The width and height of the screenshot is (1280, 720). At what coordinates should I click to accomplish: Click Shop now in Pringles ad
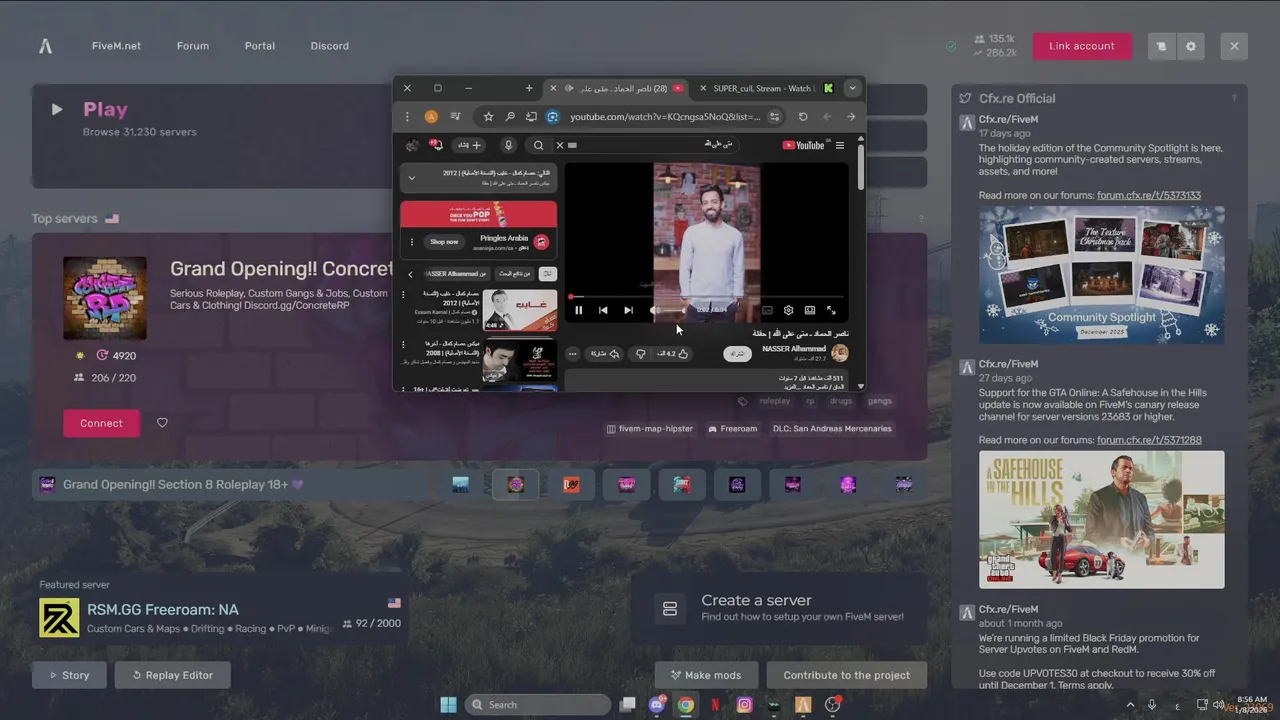(x=444, y=242)
